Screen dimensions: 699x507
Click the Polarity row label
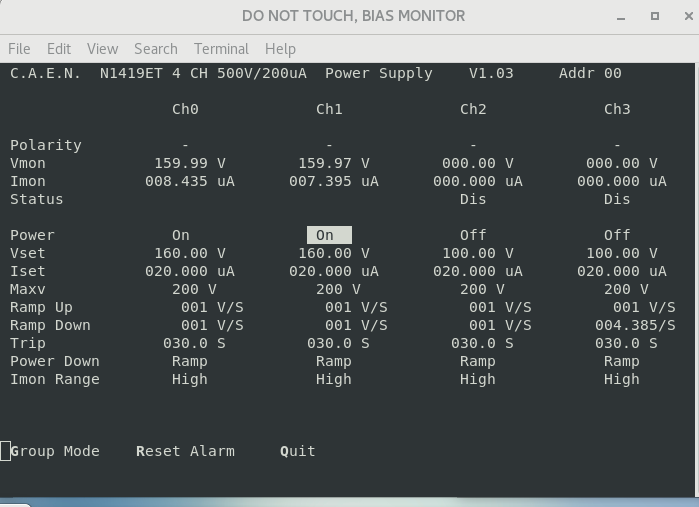(x=46, y=145)
